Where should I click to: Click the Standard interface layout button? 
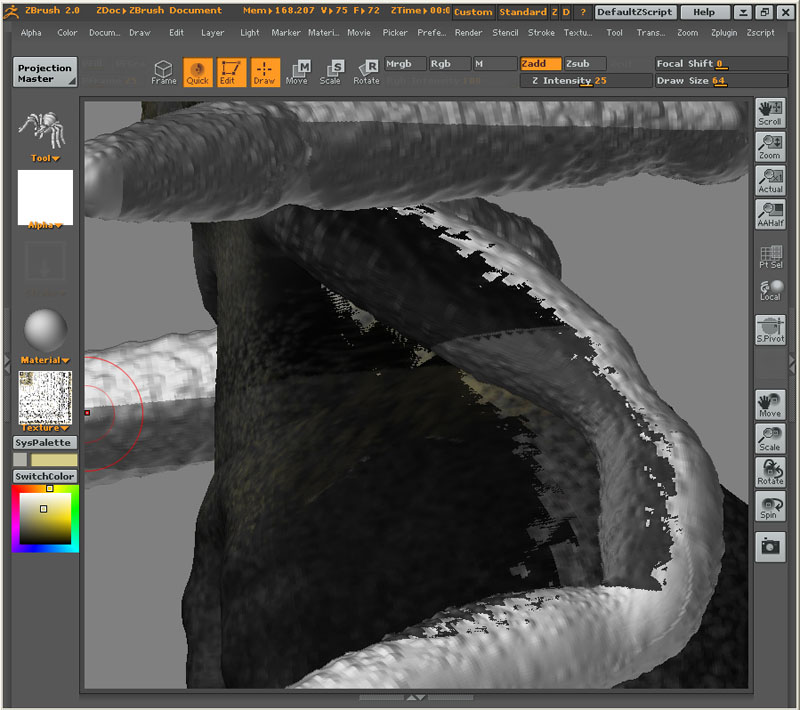[523, 12]
